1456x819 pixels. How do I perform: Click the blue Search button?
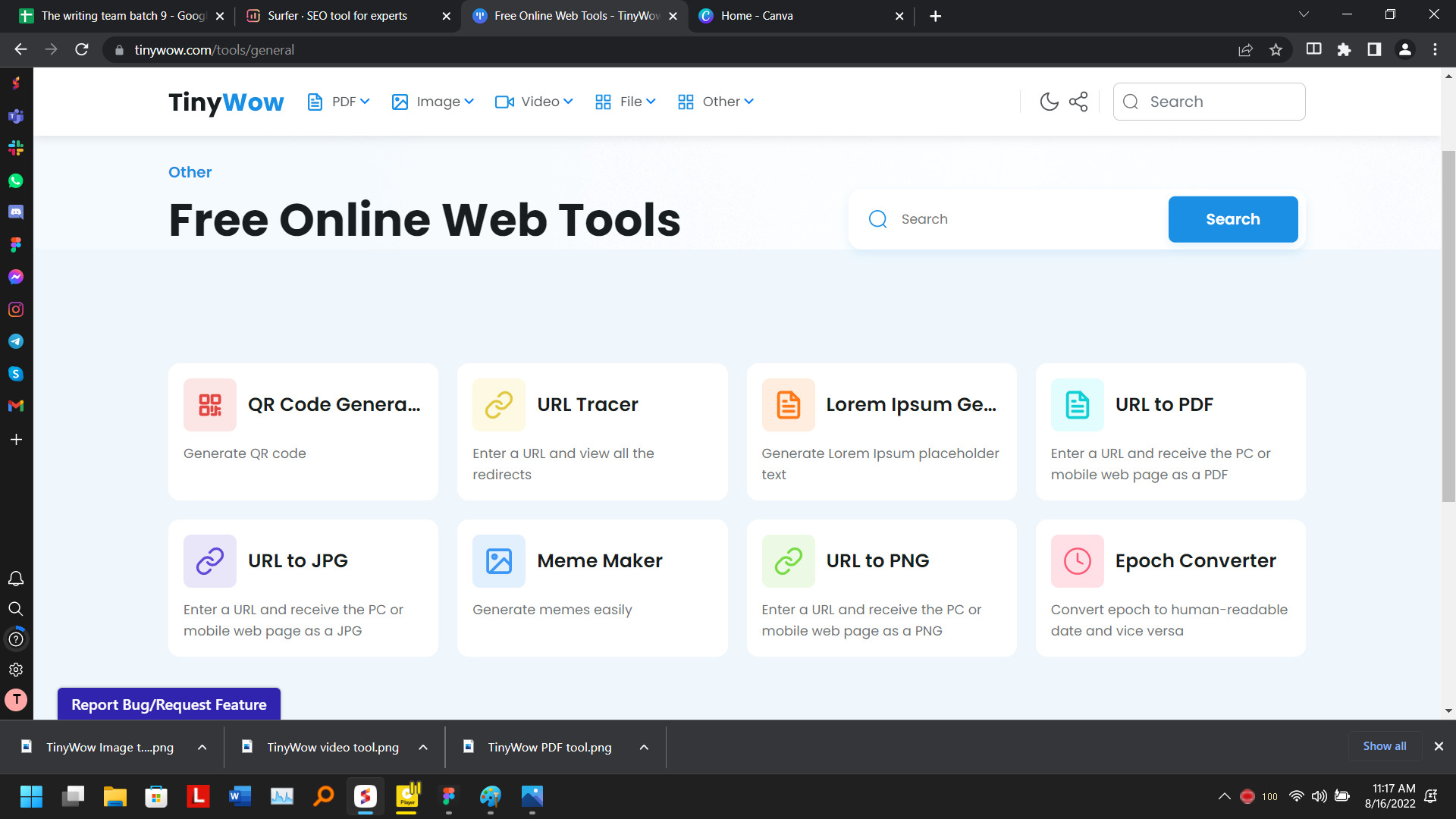click(1232, 219)
